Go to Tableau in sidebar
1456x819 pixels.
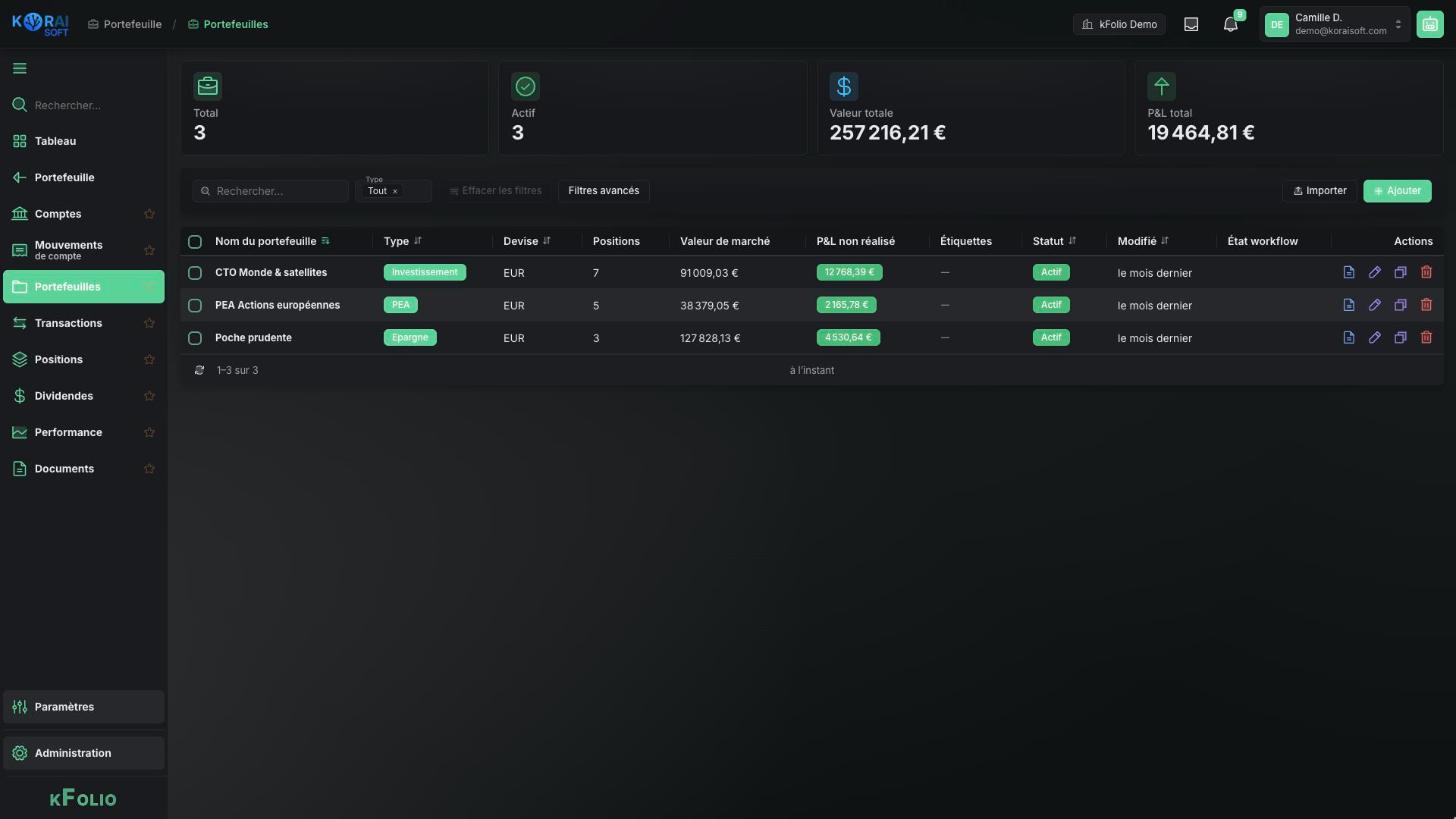coord(83,141)
